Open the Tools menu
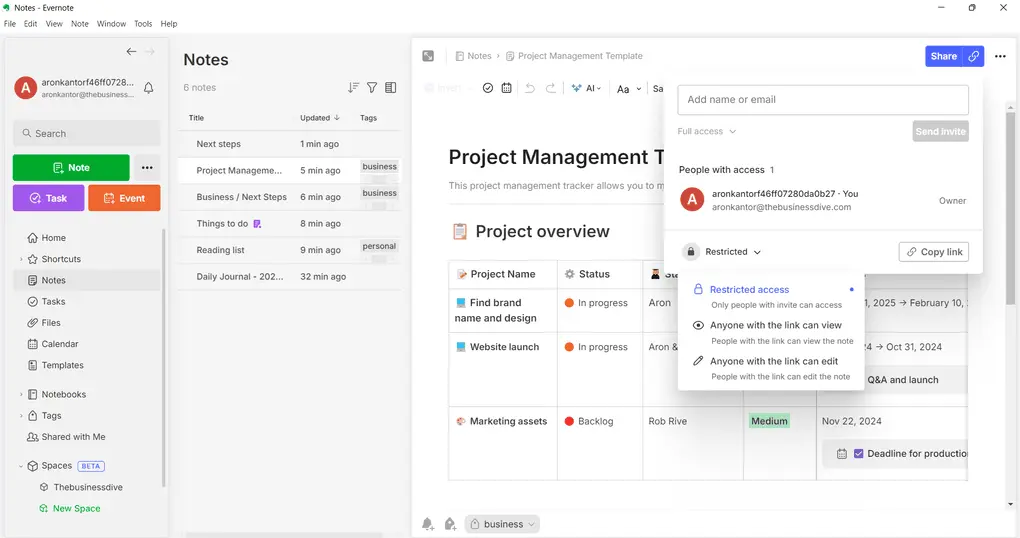Viewport: 1020px width, 538px height. [x=143, y=23]
